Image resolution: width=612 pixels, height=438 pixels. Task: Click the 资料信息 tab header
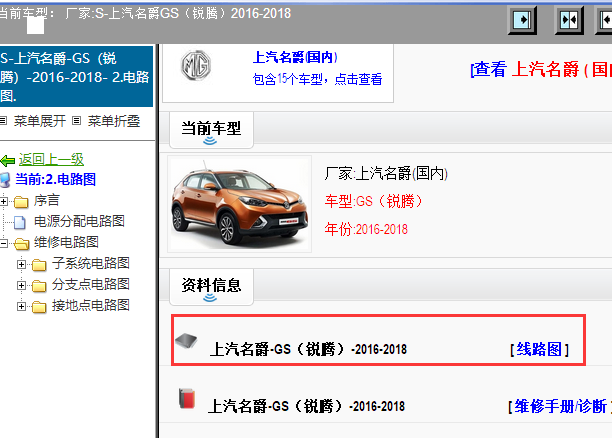[211, 287]
